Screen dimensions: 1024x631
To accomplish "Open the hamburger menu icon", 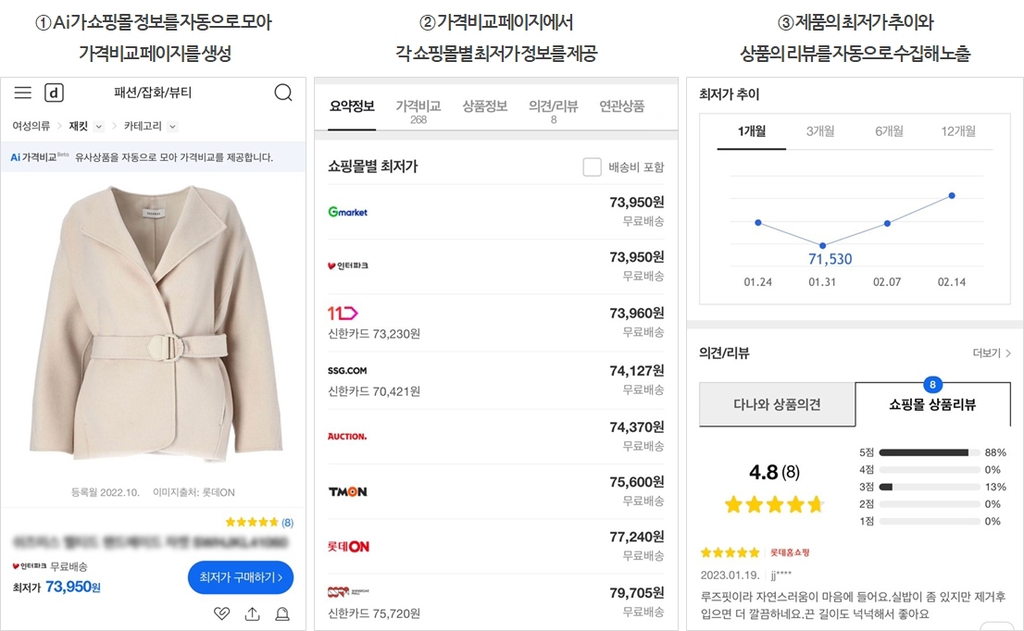I will point(23,93).
